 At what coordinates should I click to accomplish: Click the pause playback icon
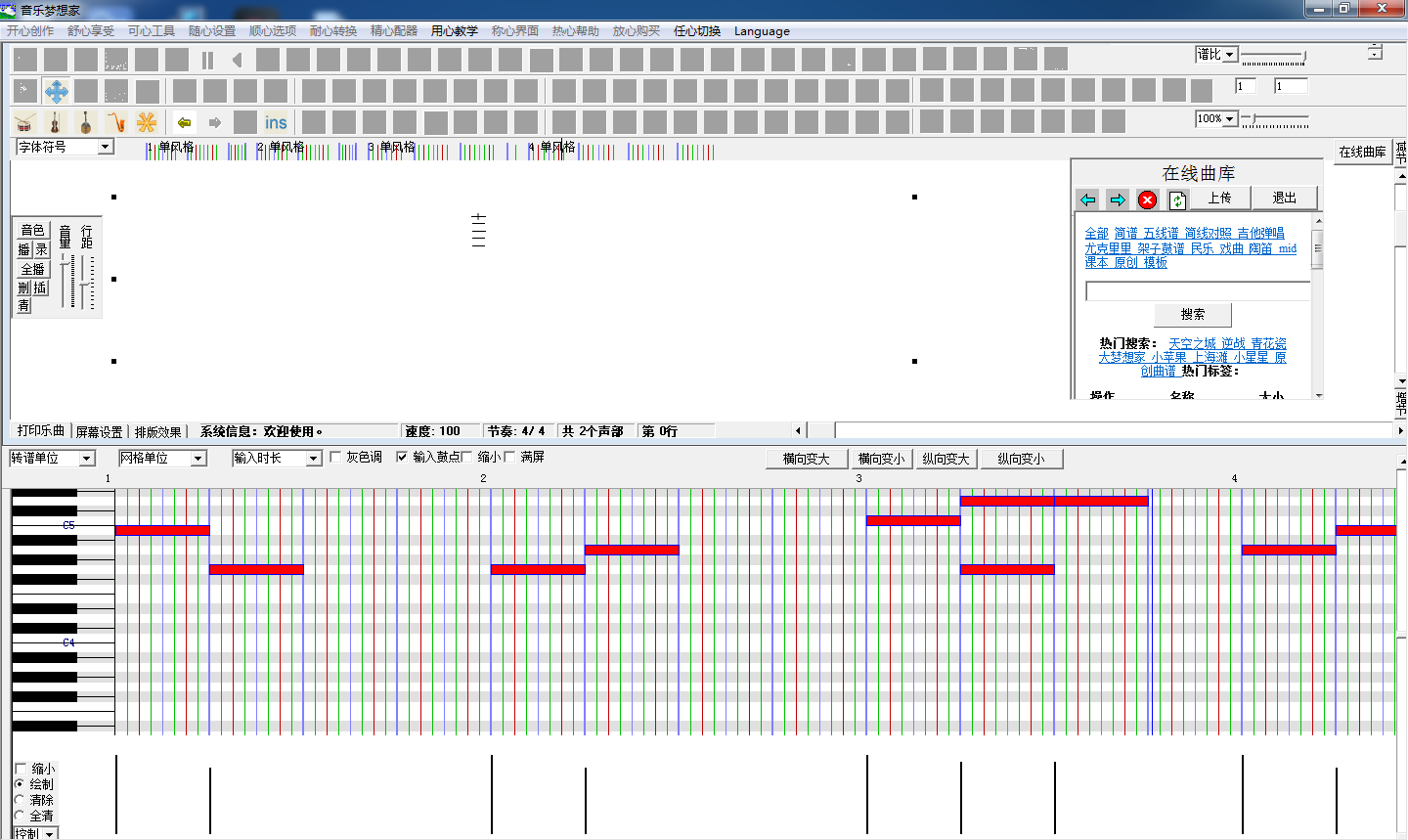point(207,60)
